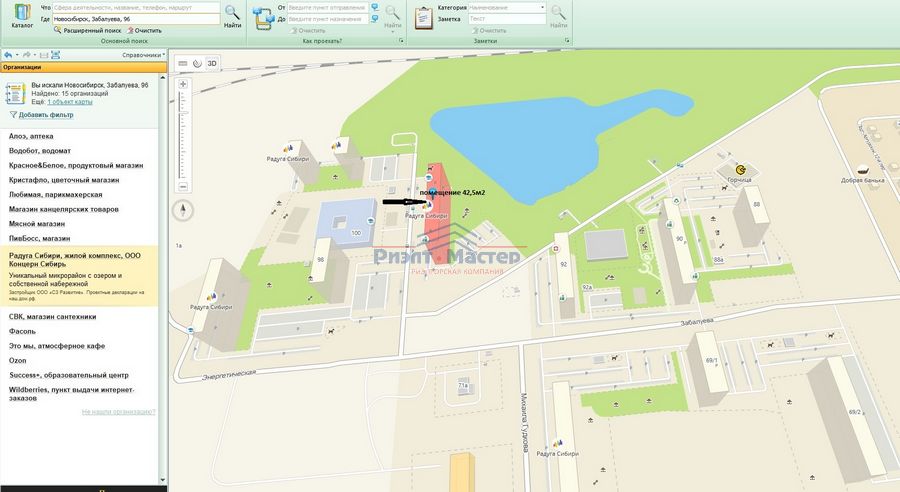900x492 pixels.
Task: Click the map zoom slider handle
Action: pyautogui.click(x=183, y=113)
